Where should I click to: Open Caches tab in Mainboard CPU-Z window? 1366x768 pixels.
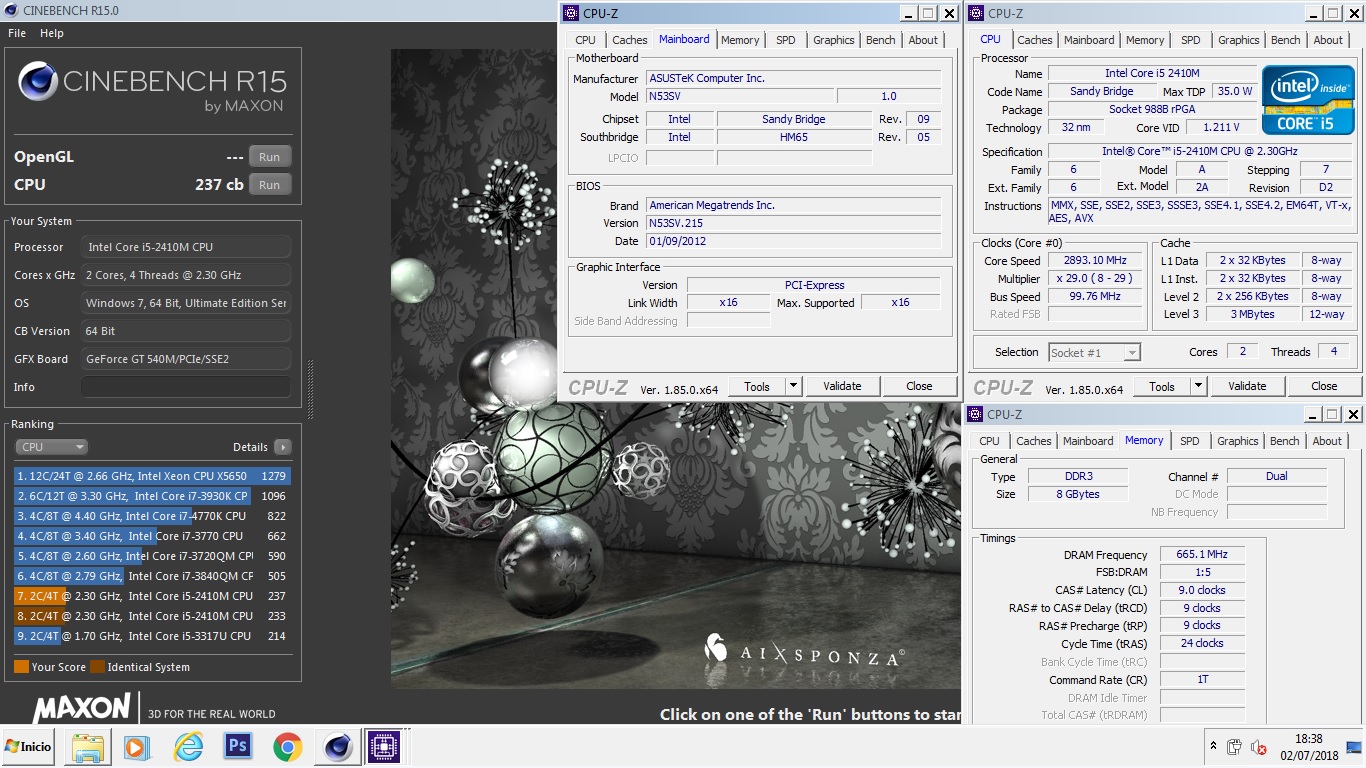click(x=629, y=40)
